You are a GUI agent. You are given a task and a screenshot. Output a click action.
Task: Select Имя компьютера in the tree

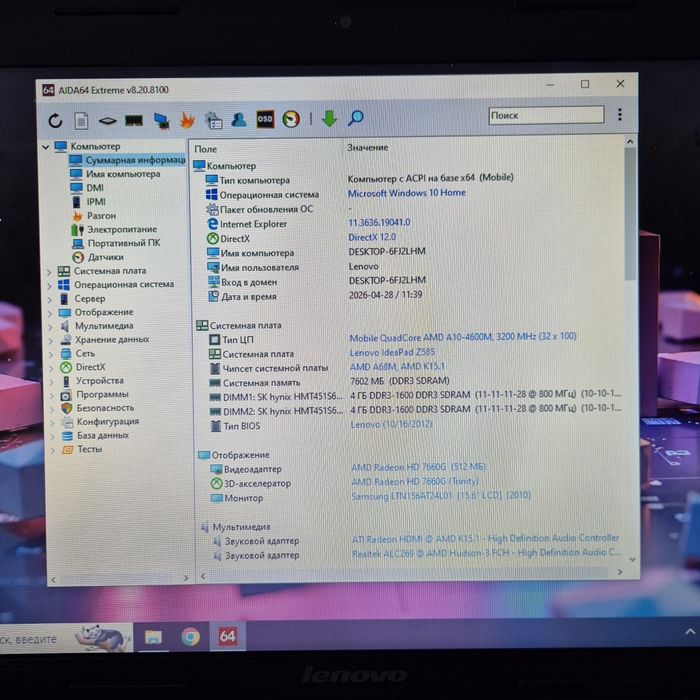(123, 174)
